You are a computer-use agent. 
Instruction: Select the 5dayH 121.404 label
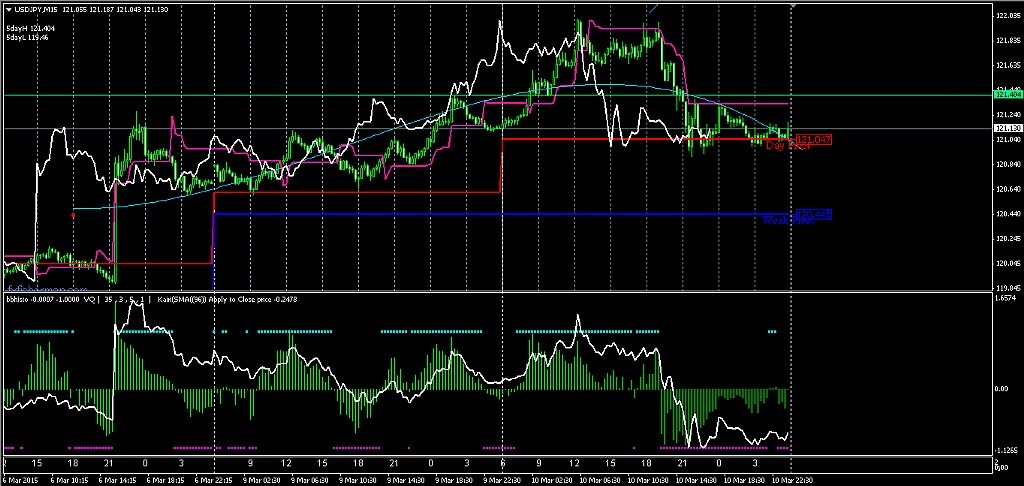[x=31, y=28]
